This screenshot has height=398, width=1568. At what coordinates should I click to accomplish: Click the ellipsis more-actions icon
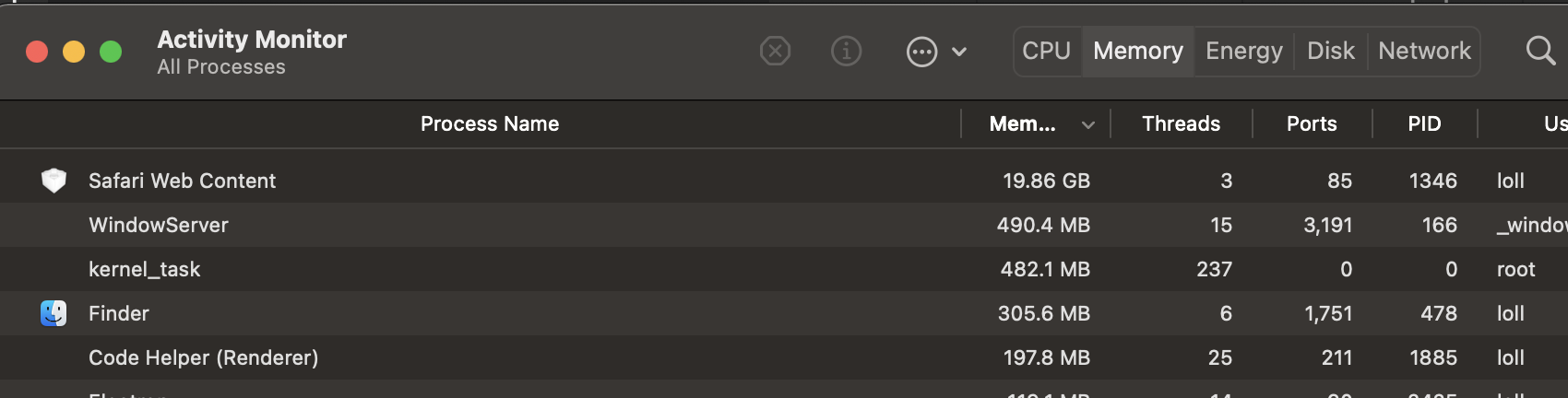click(921, 52)
